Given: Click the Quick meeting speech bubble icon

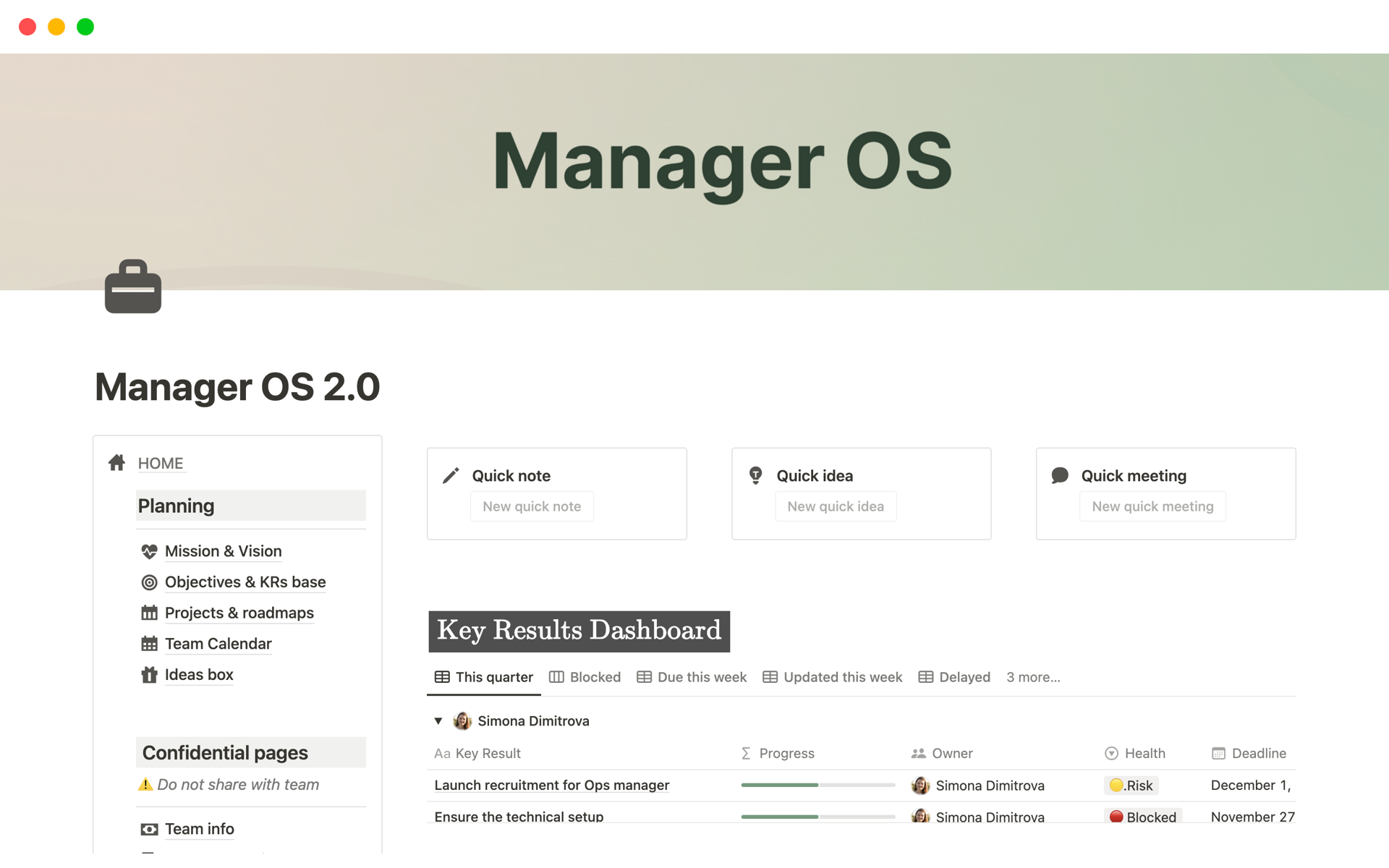Looking at the screenshot, I should tap(1059, 475).
